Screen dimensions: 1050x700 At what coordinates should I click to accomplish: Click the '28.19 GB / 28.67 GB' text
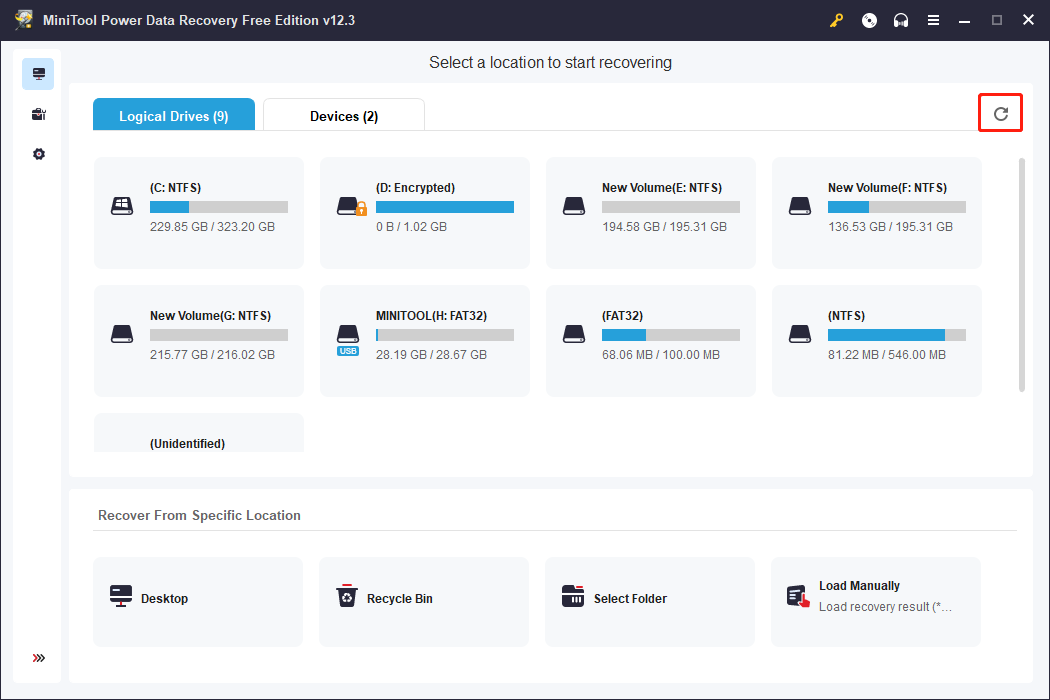point(431,354)
